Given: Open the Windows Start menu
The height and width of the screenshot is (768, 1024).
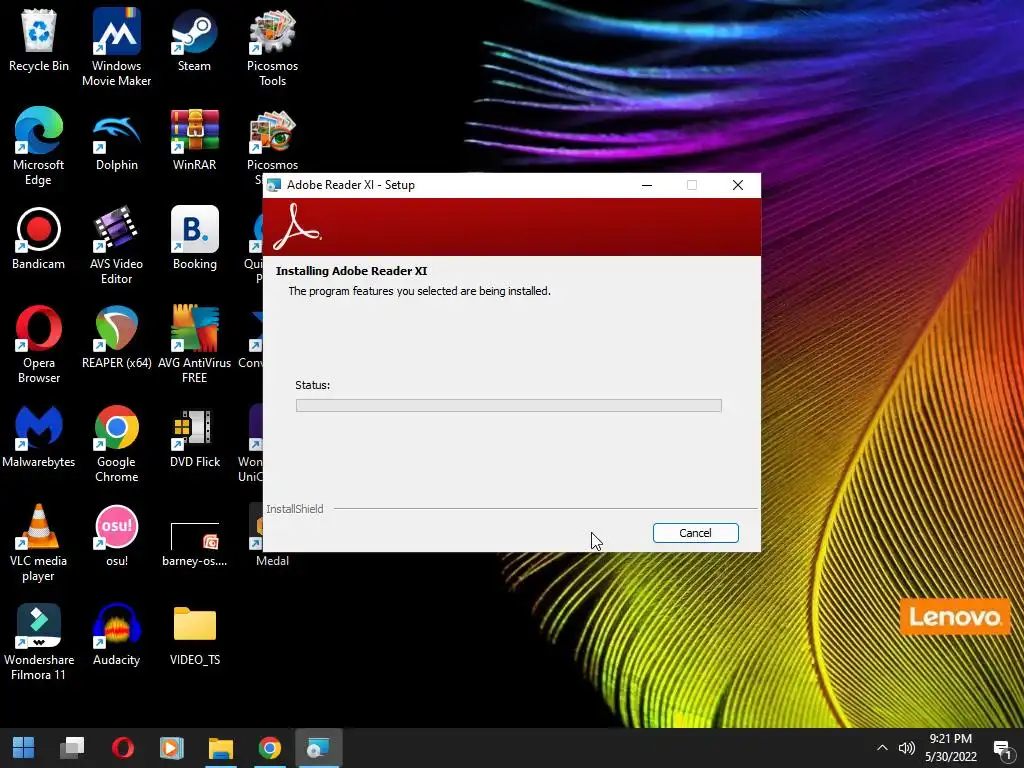Looking at the screenshot, I should tap(24, 748).
